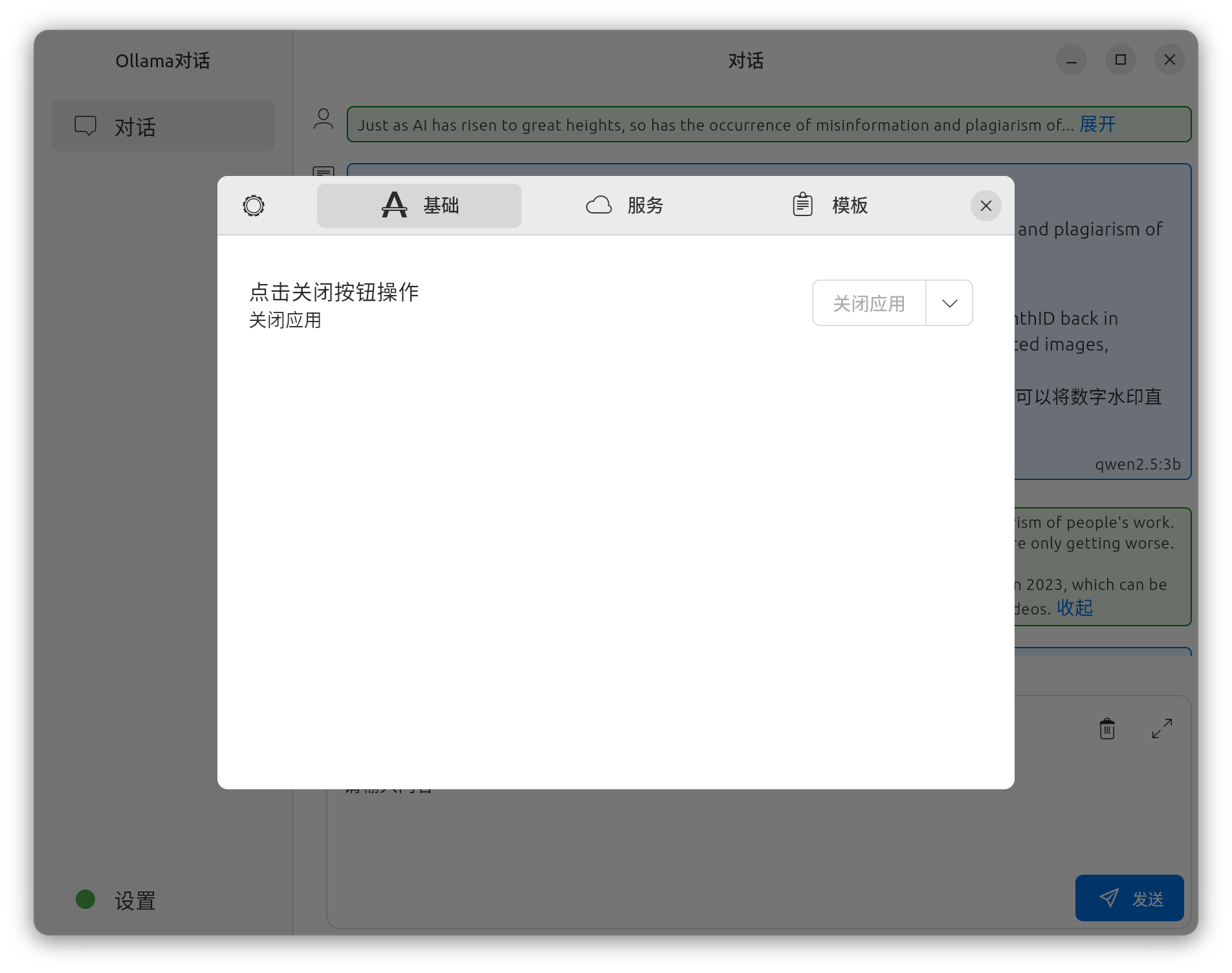This screenshot has height=973, width=1232.
Task: Click the chat bubble icon in sidebar
Action: (x=85, y=126)
